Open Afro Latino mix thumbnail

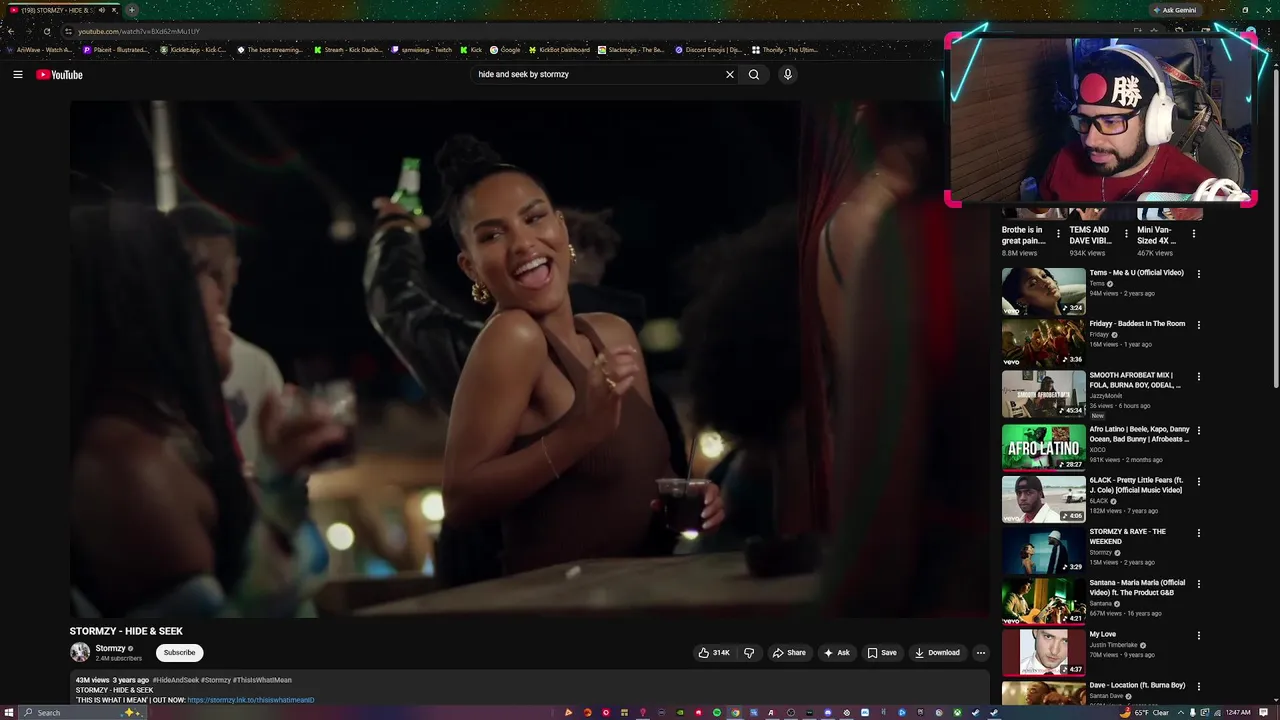tap(1043, 447)
